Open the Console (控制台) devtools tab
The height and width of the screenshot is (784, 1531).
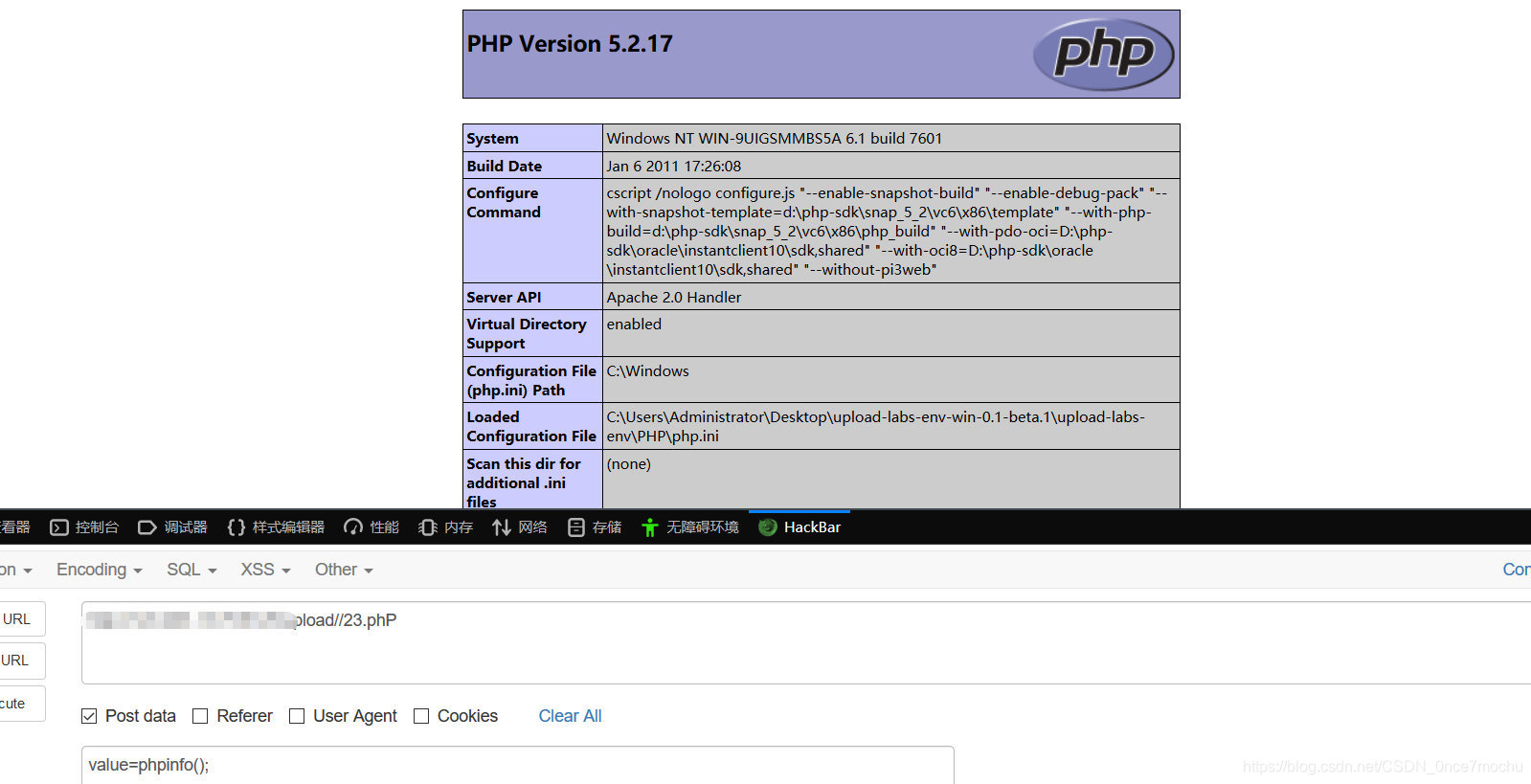click(x=84, y=527)
